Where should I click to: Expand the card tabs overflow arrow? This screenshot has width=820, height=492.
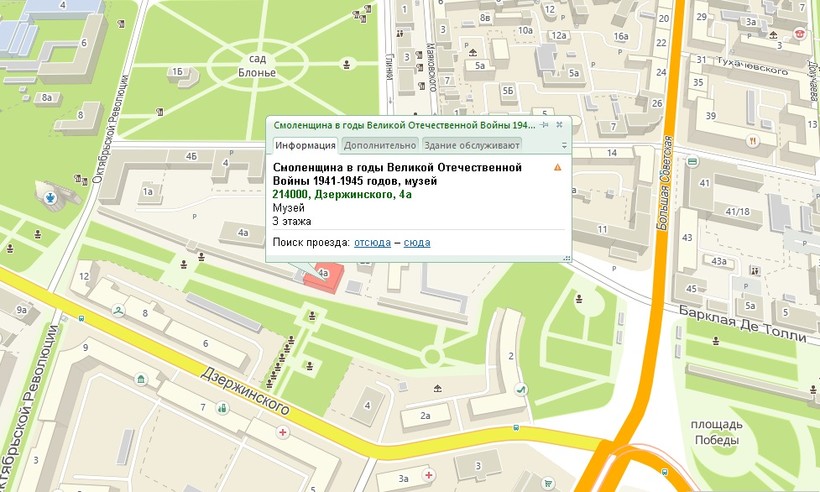(x=564, y=145)
